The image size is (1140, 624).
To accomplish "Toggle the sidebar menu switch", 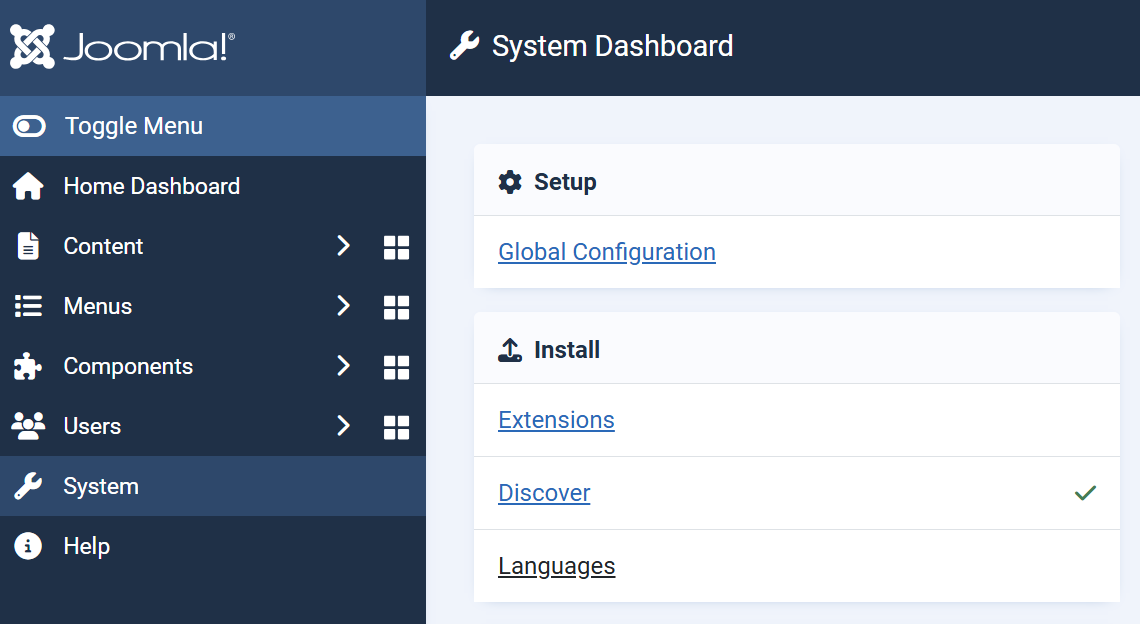I will pyautogui.click(x=29, y=126).
